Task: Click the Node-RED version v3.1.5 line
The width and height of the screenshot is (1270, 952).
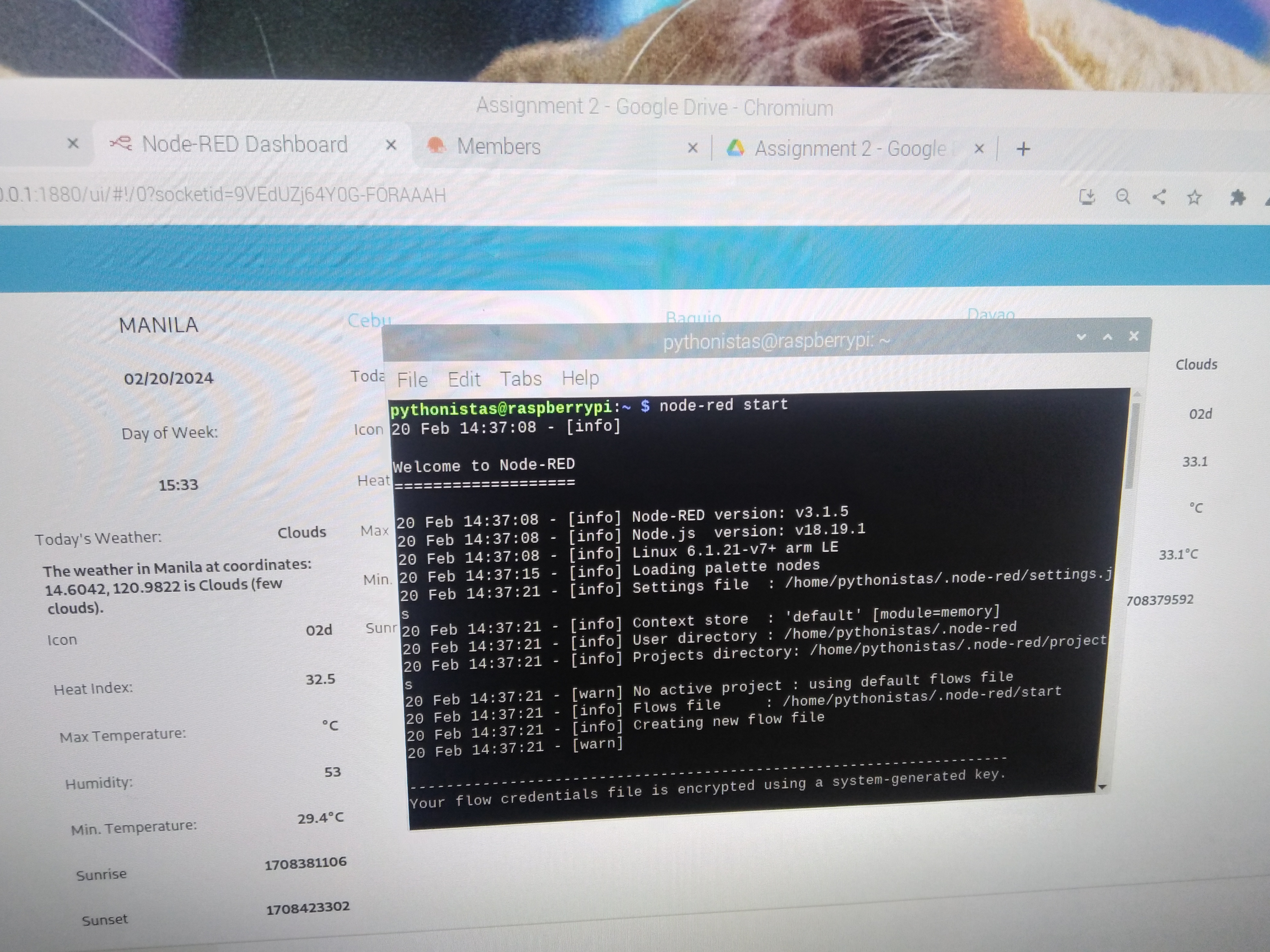Action: tap(622, 517)
